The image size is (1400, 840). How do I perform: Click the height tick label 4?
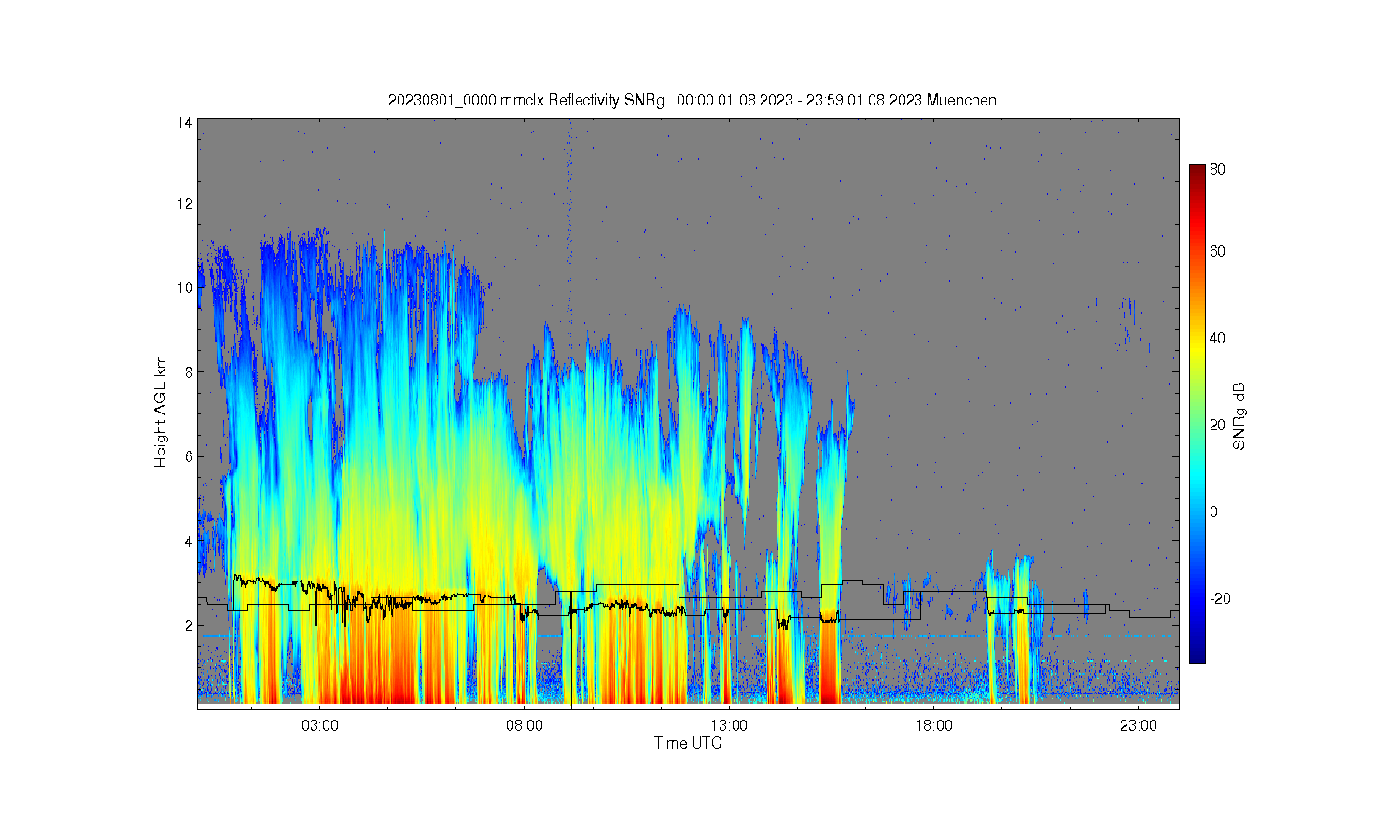pyautogui.click(x=189, y=541)
